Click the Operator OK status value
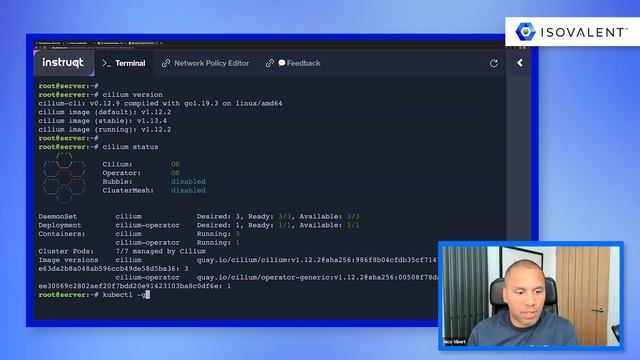 pos(176,173)
